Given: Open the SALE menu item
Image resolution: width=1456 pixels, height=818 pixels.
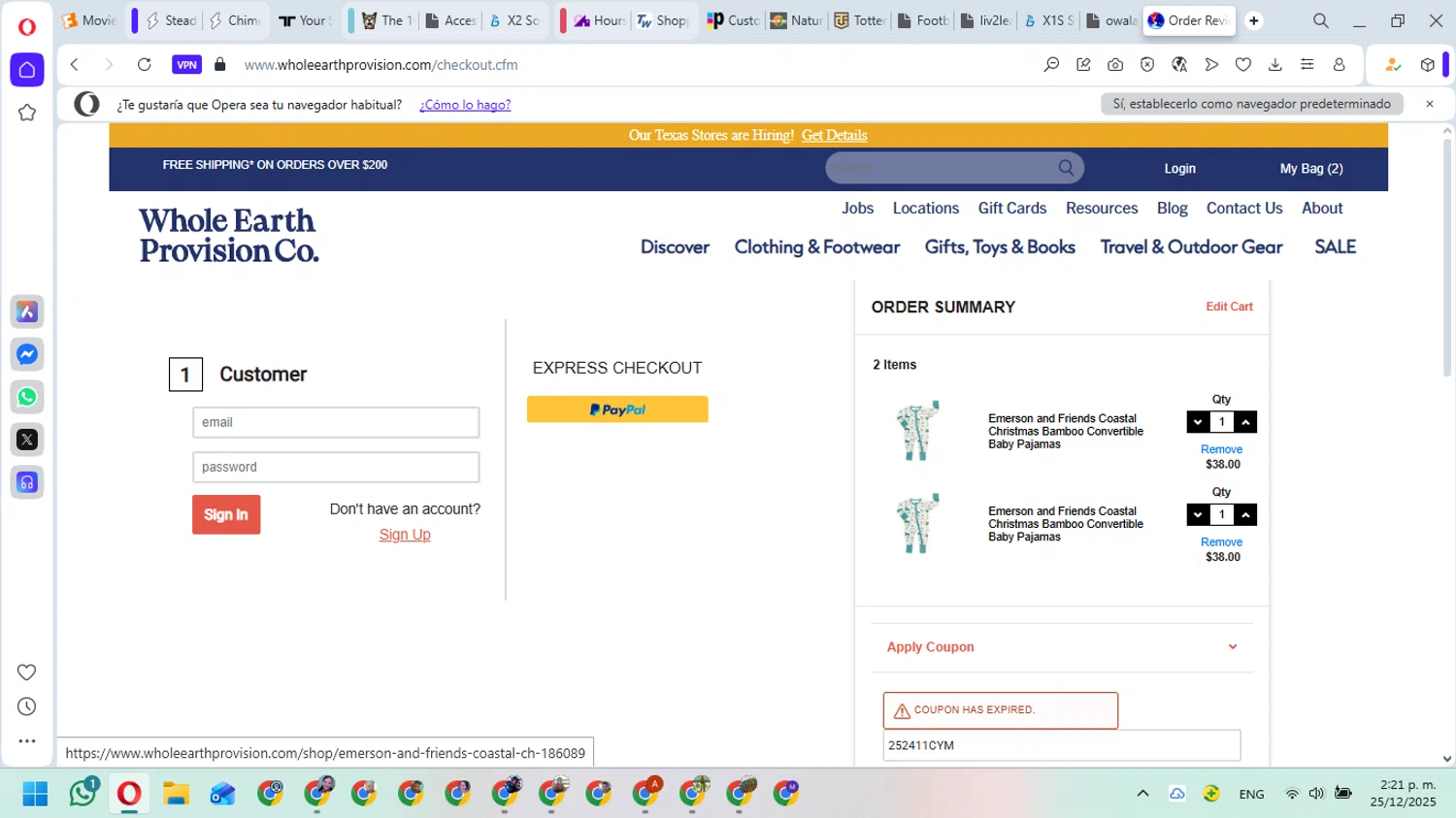Looking at the screenshot, I should click(1335, 247).
